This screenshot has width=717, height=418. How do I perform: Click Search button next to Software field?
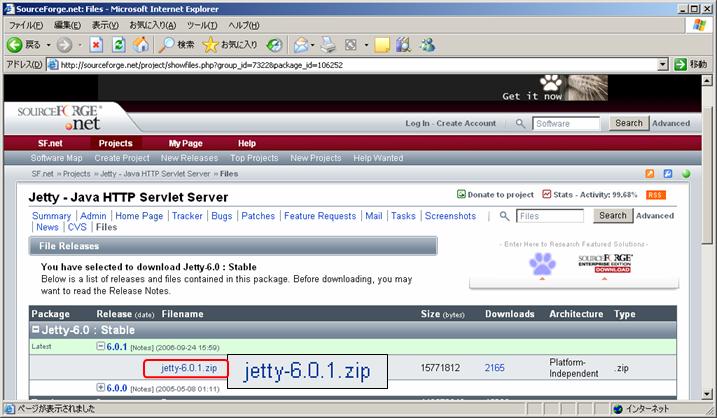click(x=628, y=123)
